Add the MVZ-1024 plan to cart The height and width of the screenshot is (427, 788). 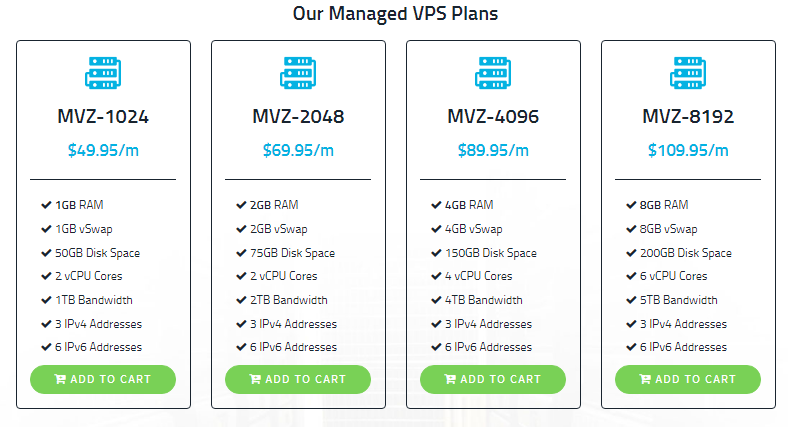pos(103,379)
